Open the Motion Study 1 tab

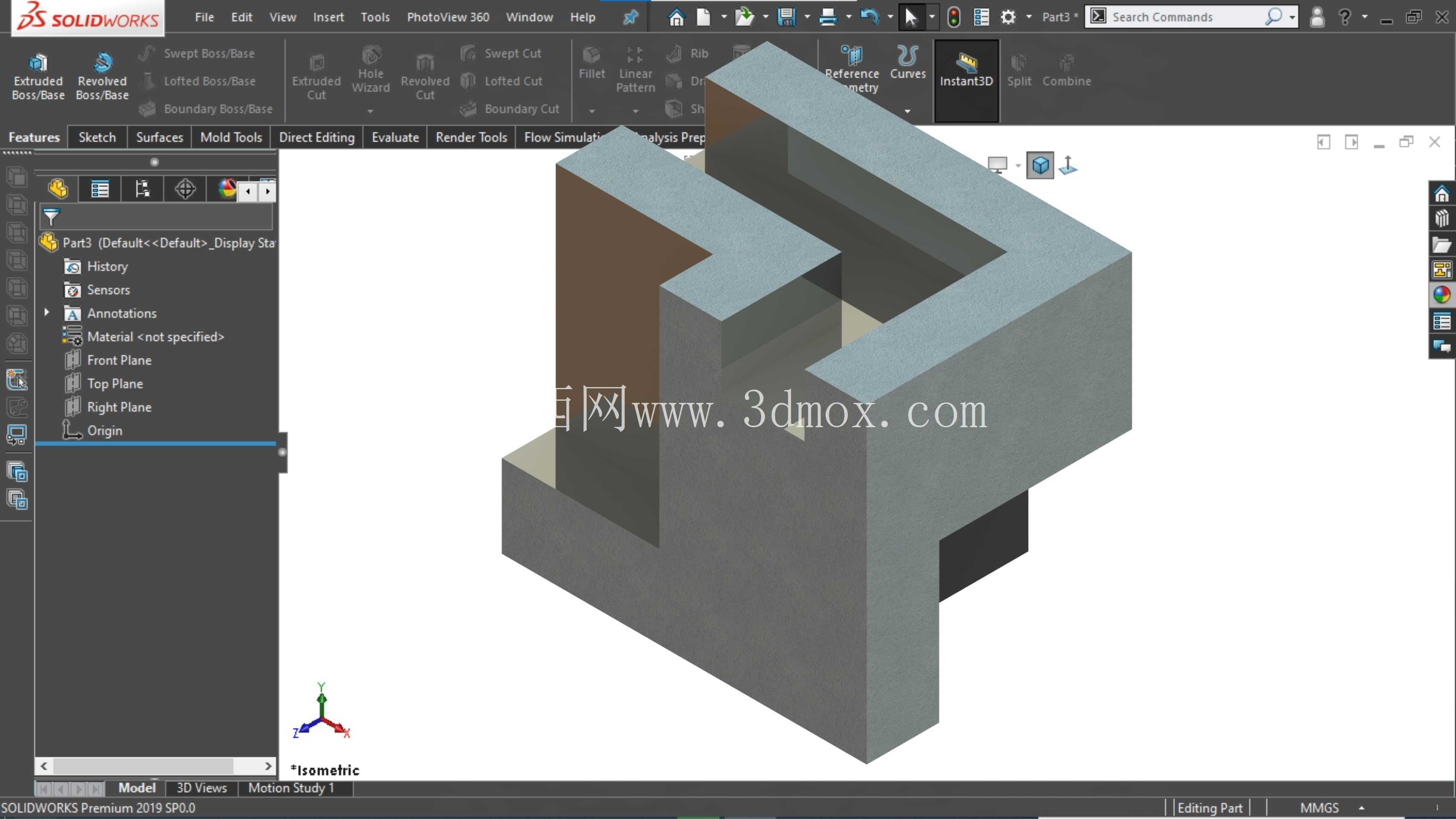[291, 788]
